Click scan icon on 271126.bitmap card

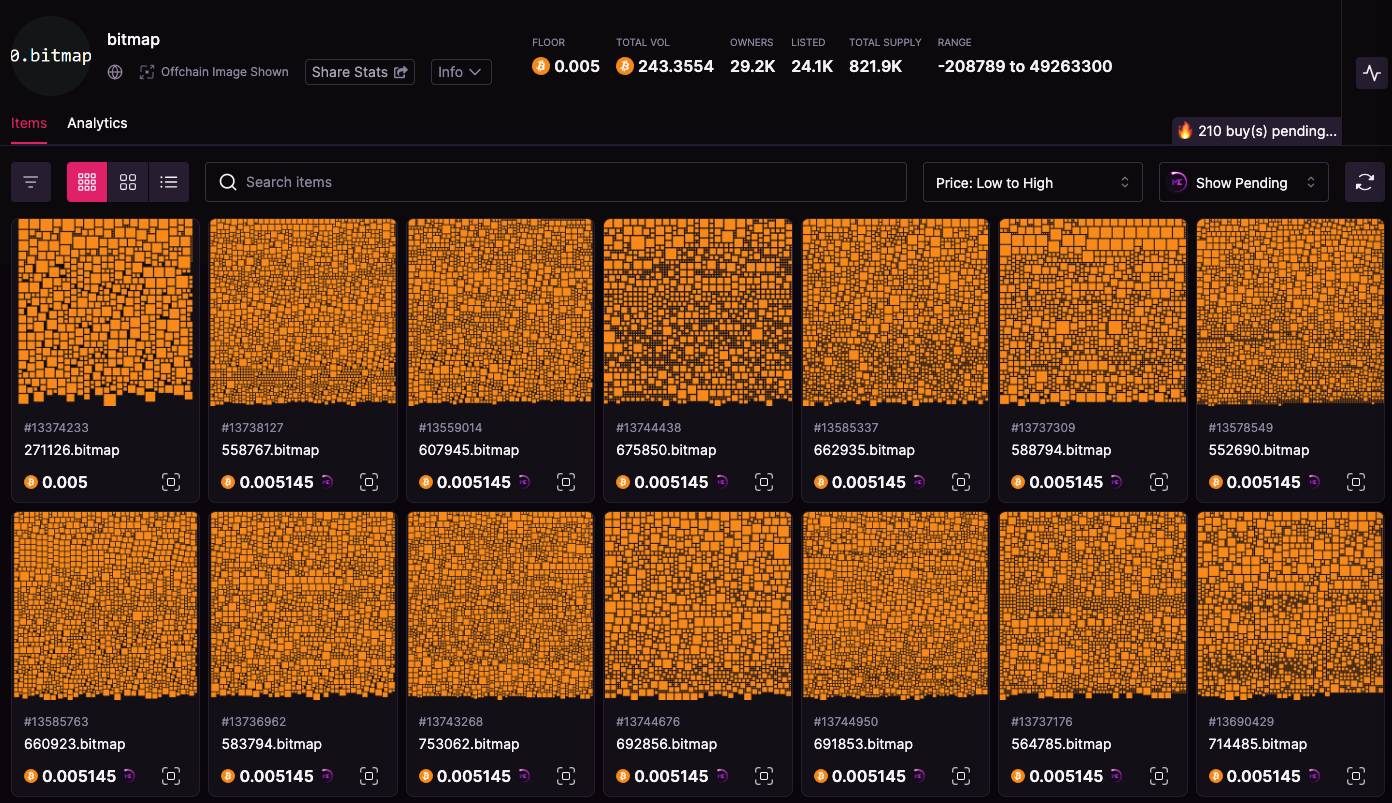click(x=171, y=482)
